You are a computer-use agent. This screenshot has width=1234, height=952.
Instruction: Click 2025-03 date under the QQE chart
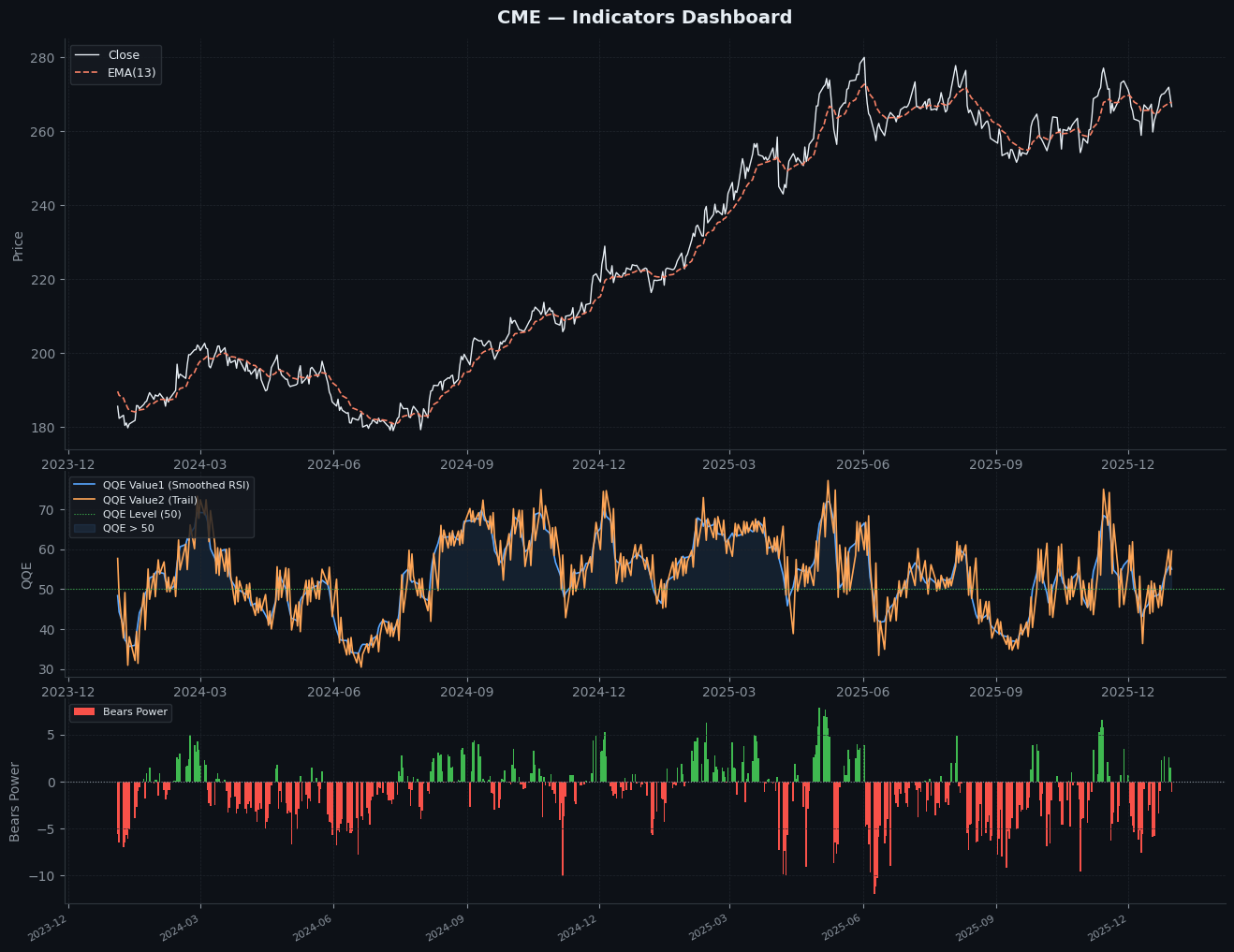pyautogui.click(x=729, y=692)
